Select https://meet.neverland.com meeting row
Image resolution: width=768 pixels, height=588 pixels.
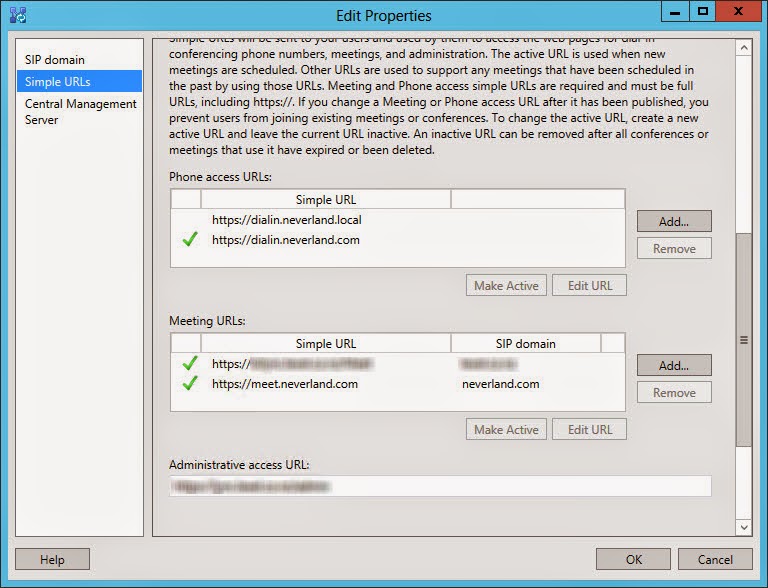coord(285,384)
